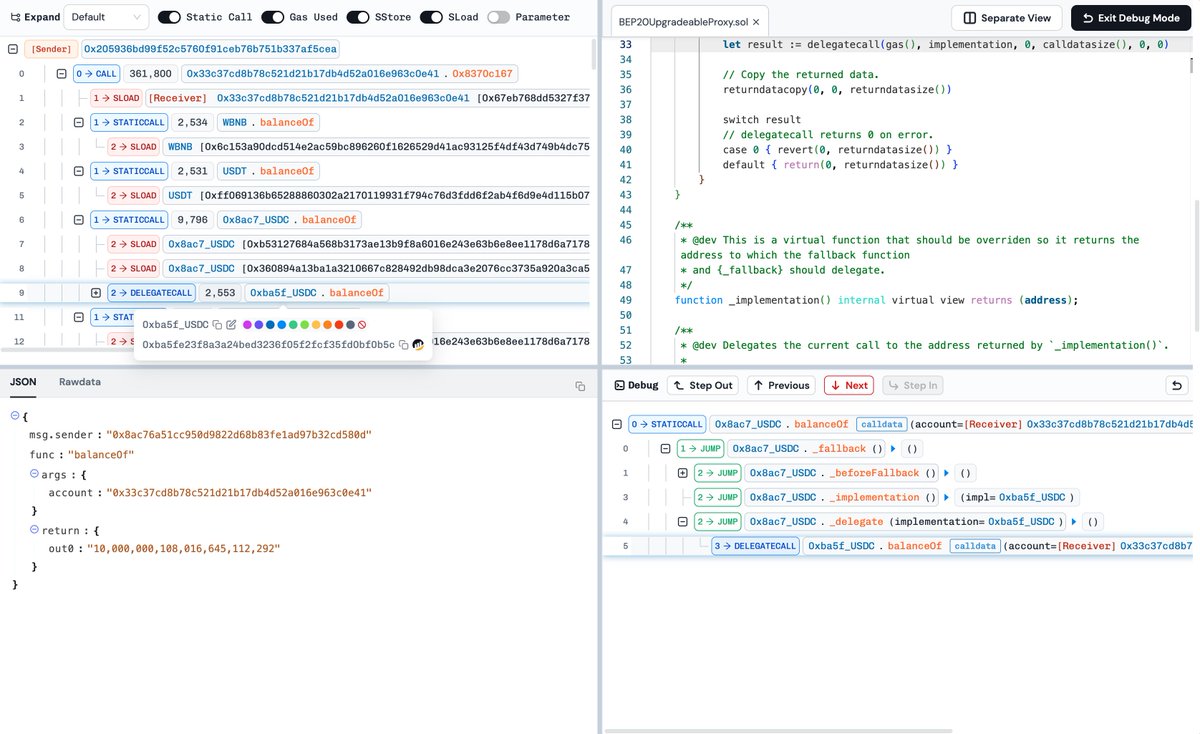Turn off the Gas Used switch
1200x734 pixels.
[272, 17]
